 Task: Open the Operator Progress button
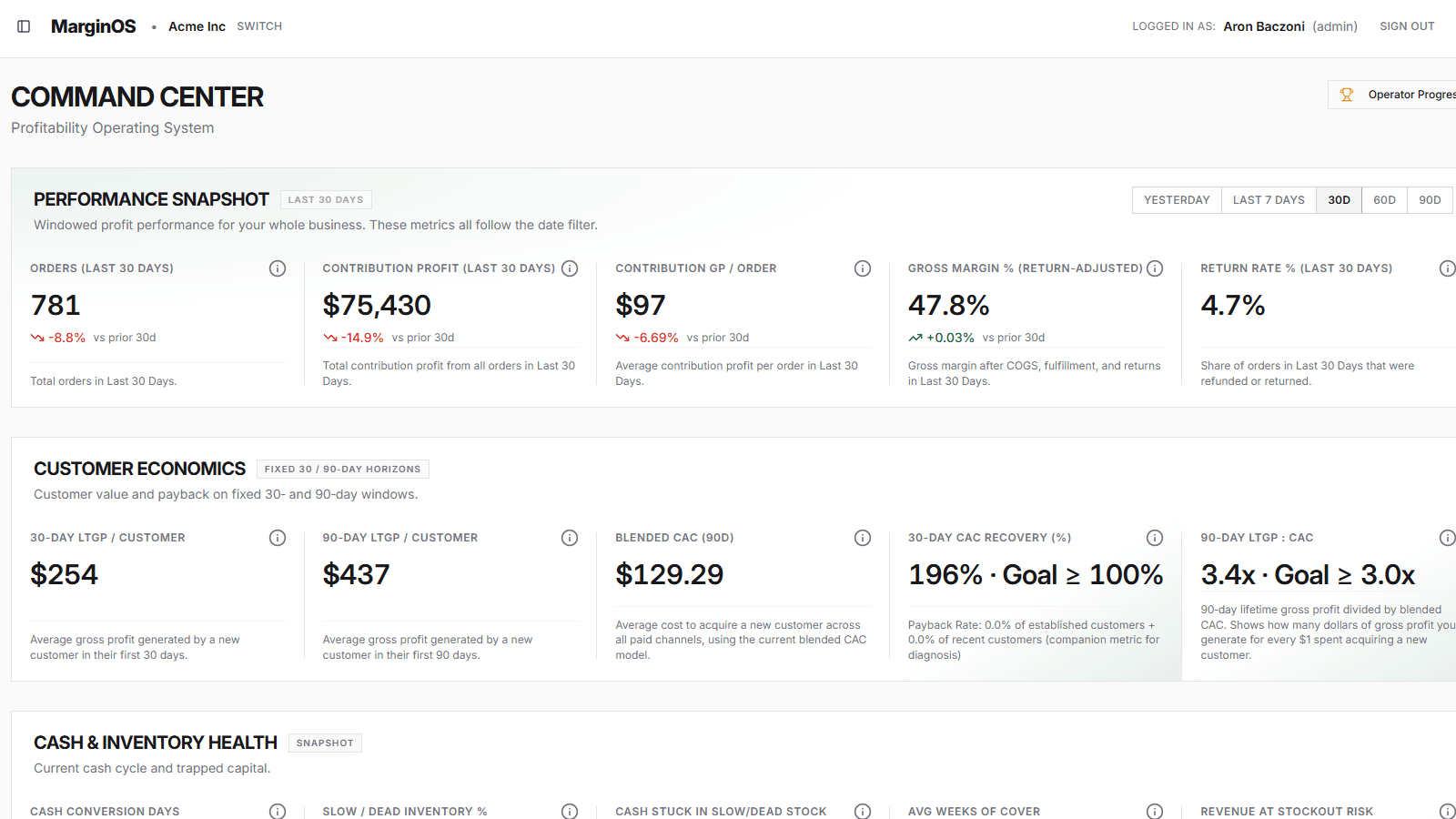click(x=1392, y=95)
